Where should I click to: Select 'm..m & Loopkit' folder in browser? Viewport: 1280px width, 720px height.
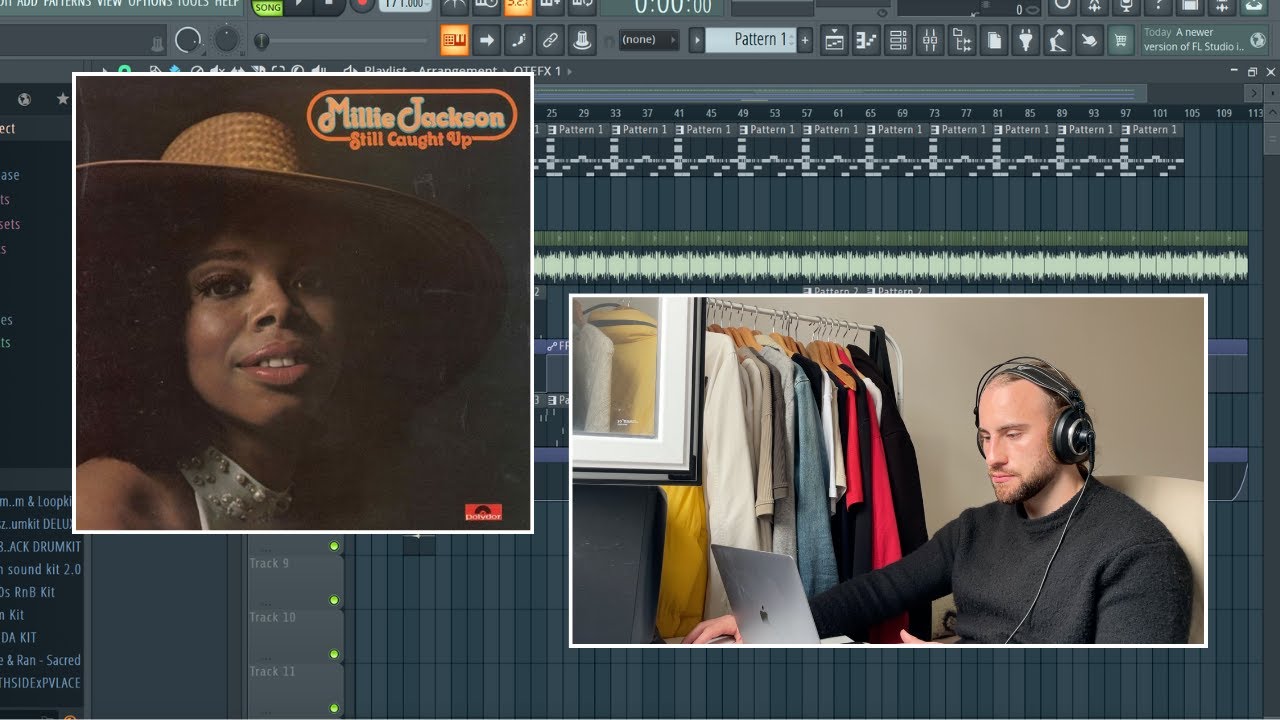[x=36, y=501]
